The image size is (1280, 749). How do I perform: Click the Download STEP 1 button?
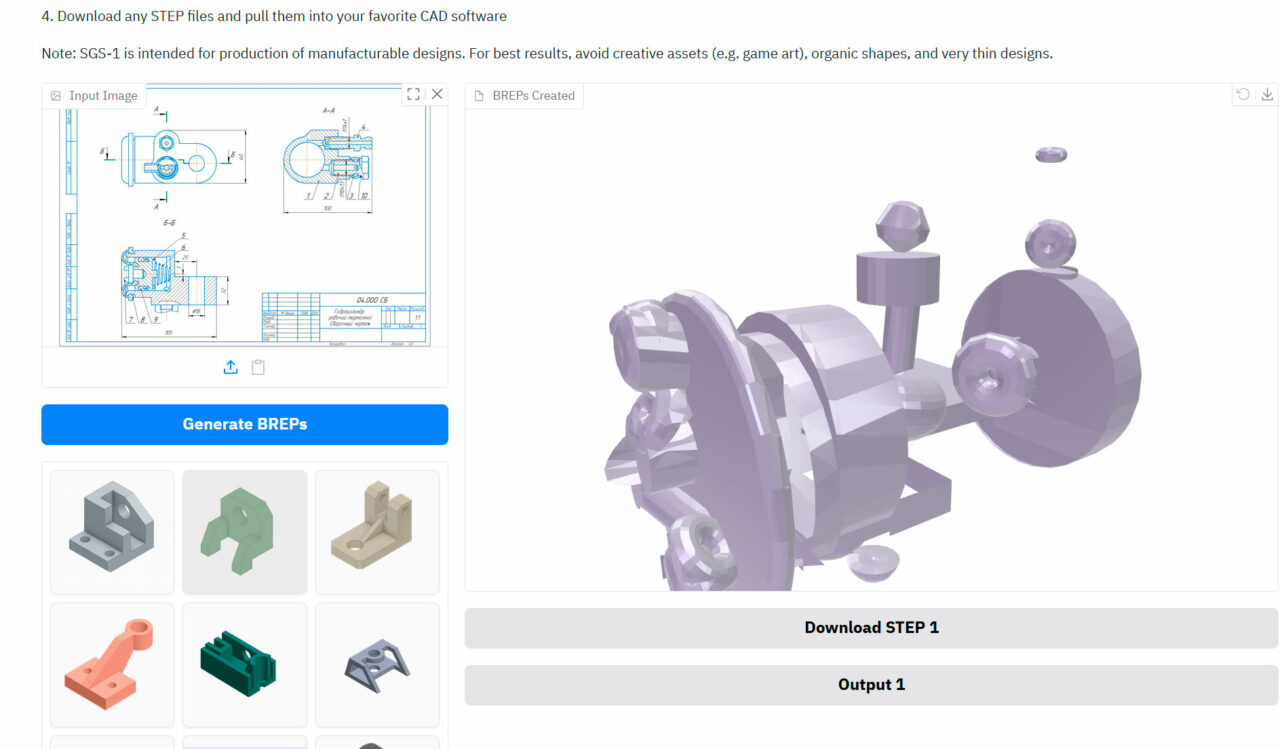[x=871, y=628]
